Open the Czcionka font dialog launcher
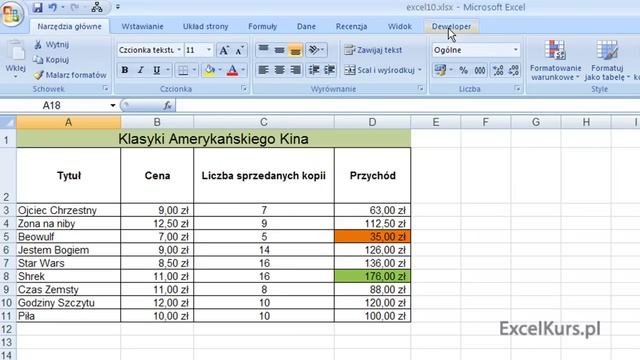This screenshot has width=640, height=360. pos(244,89)
